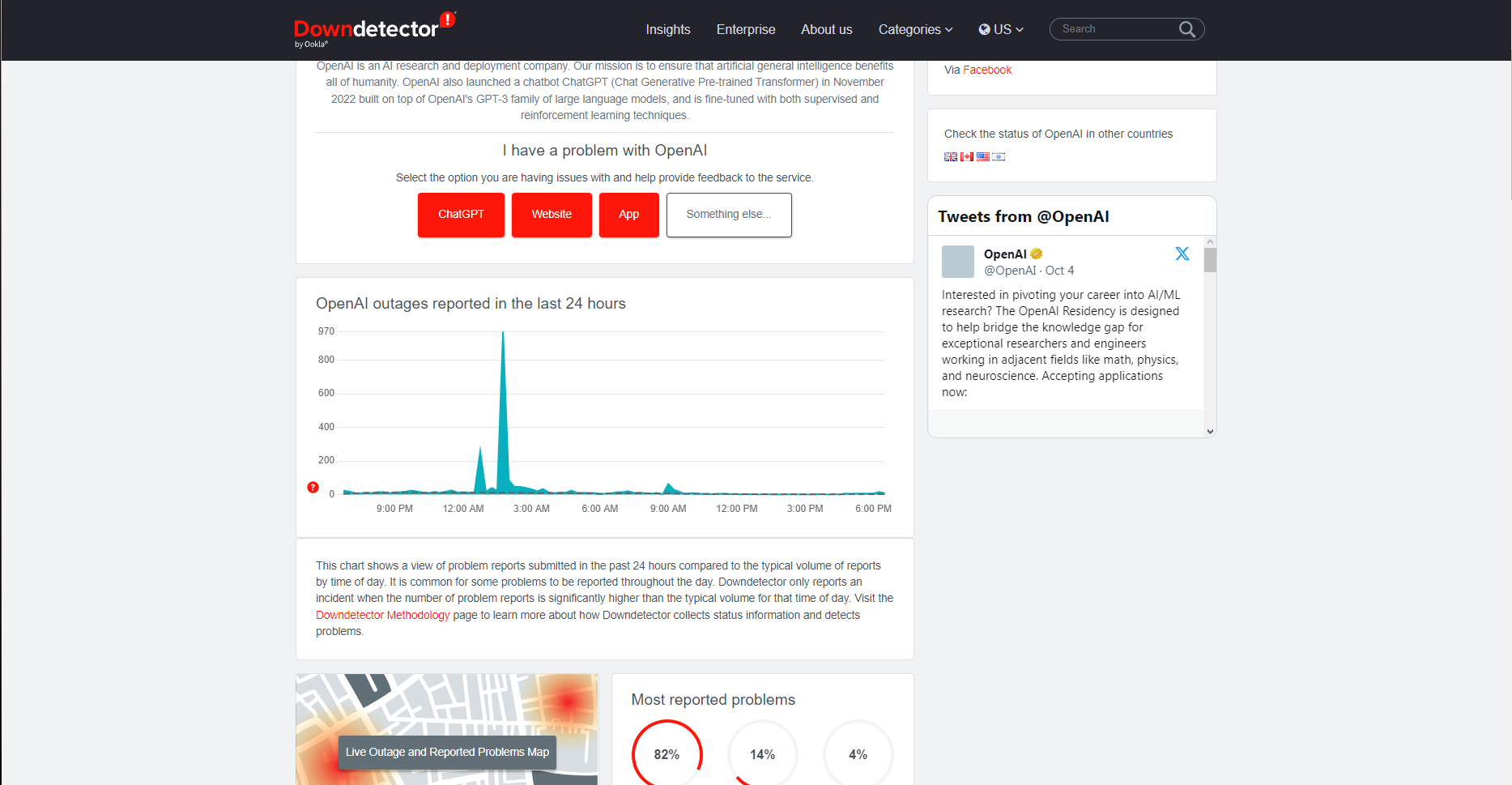Open the OpenAI tweet author name
The width and height of the screenshot is (1512, 785).
click(x=1005, y=254)
